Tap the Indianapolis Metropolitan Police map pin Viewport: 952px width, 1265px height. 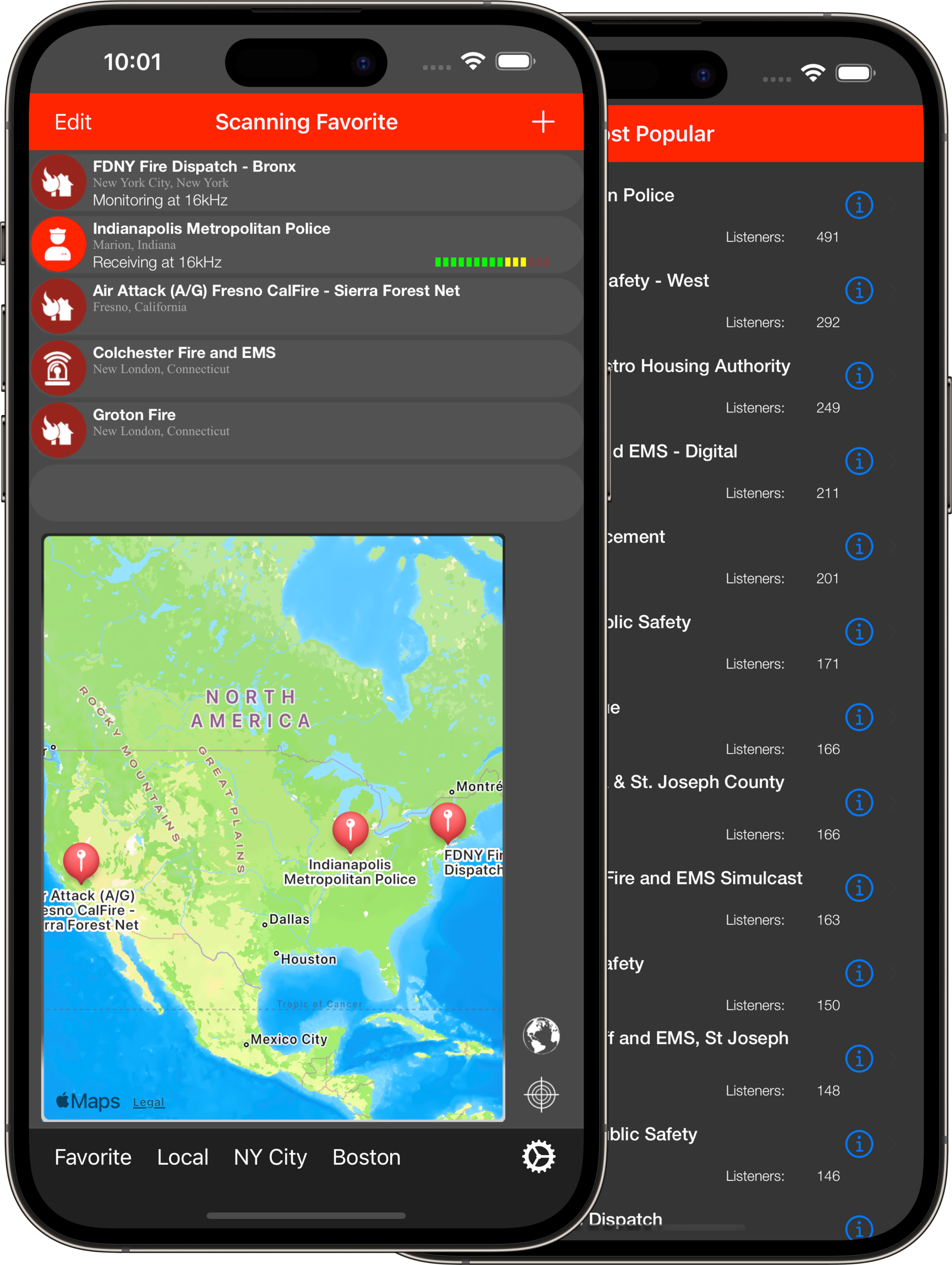[x=350, y=830]
